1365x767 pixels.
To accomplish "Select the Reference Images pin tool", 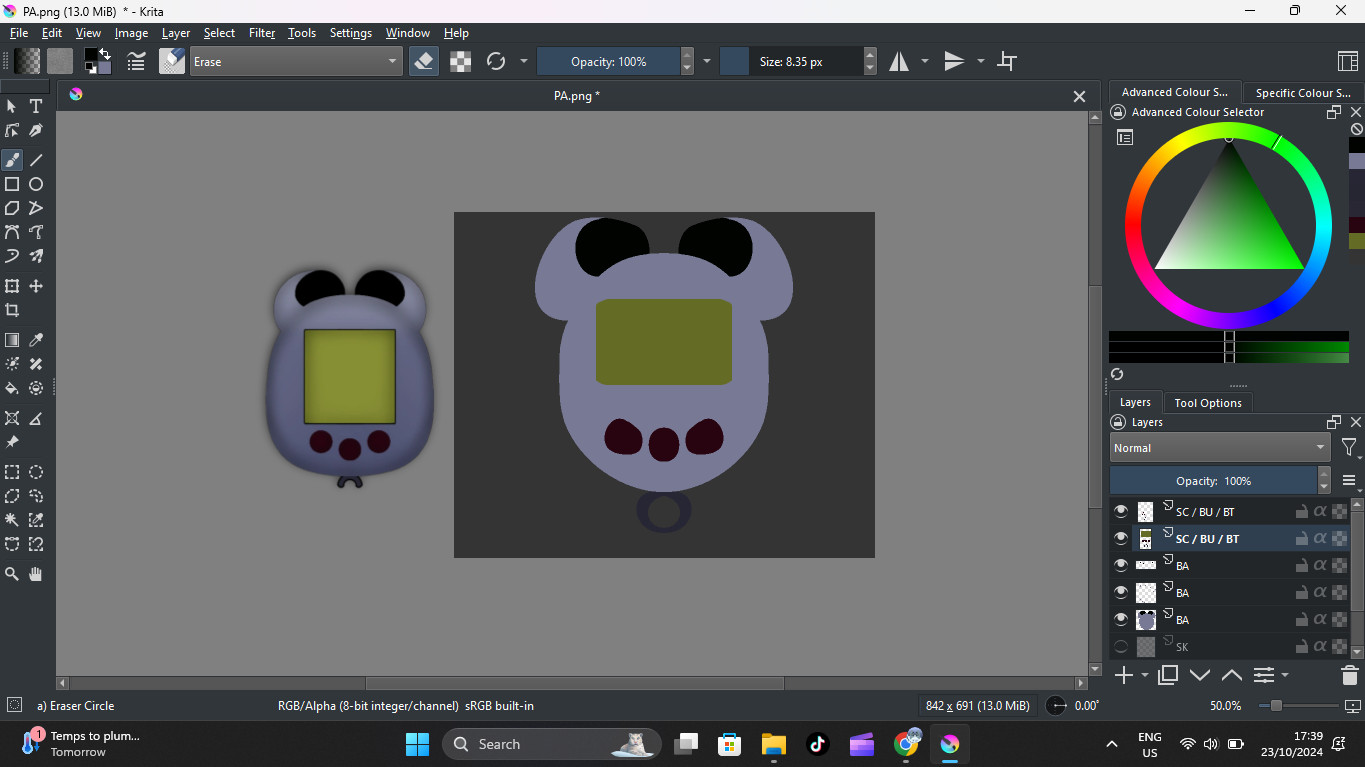I will coord(12,442).
